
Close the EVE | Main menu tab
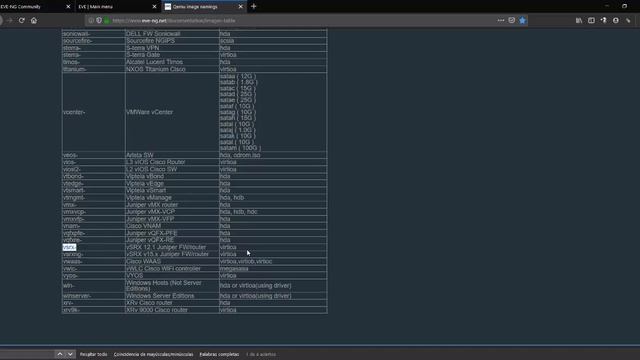[154, 7]
